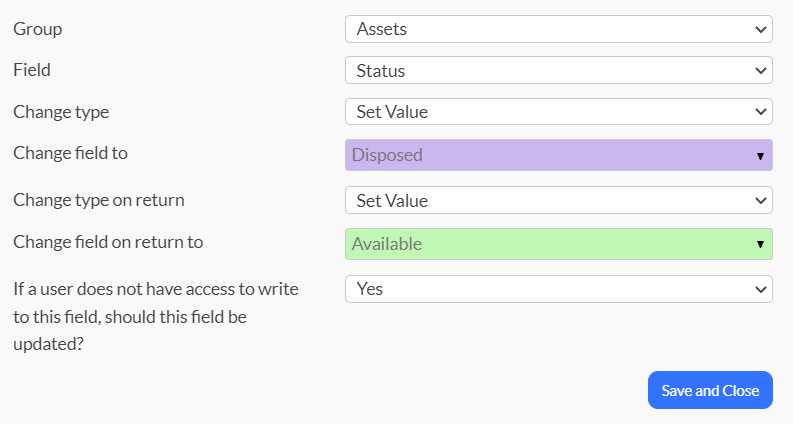Click the user write access question text
The height and width of the screenshot is (424, 793).
pyautogui.click(x=156, y=316)
